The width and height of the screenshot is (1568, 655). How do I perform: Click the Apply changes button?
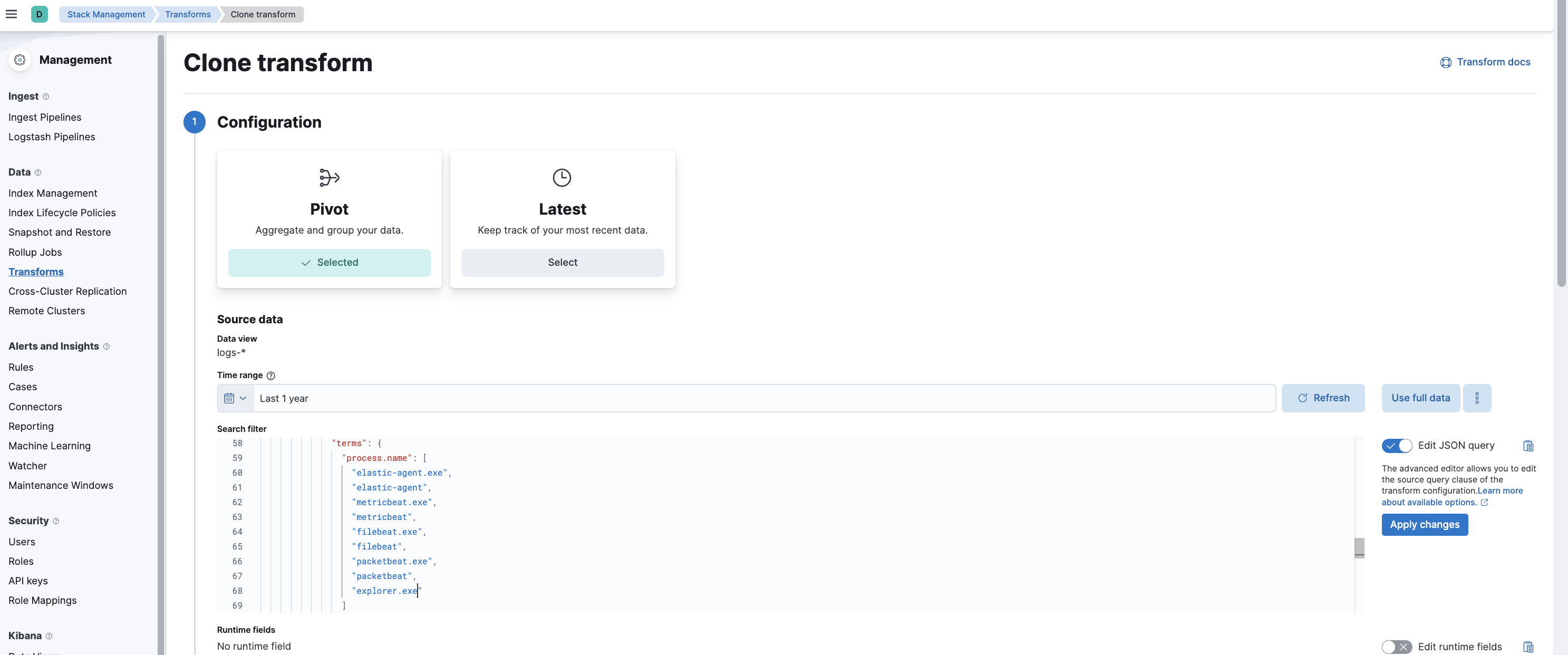tap(1424, 524)
